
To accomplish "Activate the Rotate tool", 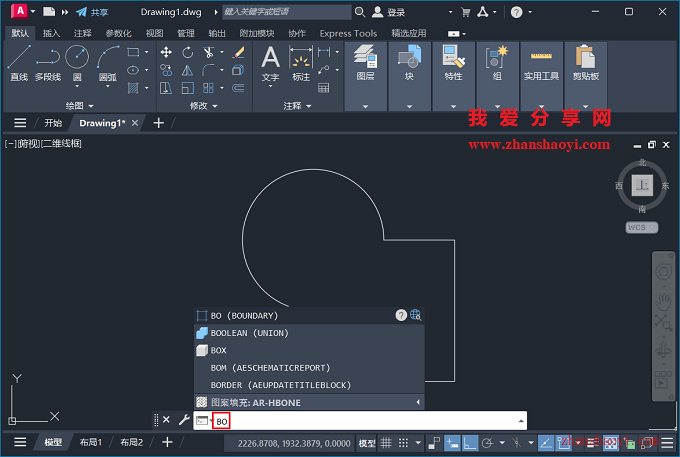I will point(187,52).
